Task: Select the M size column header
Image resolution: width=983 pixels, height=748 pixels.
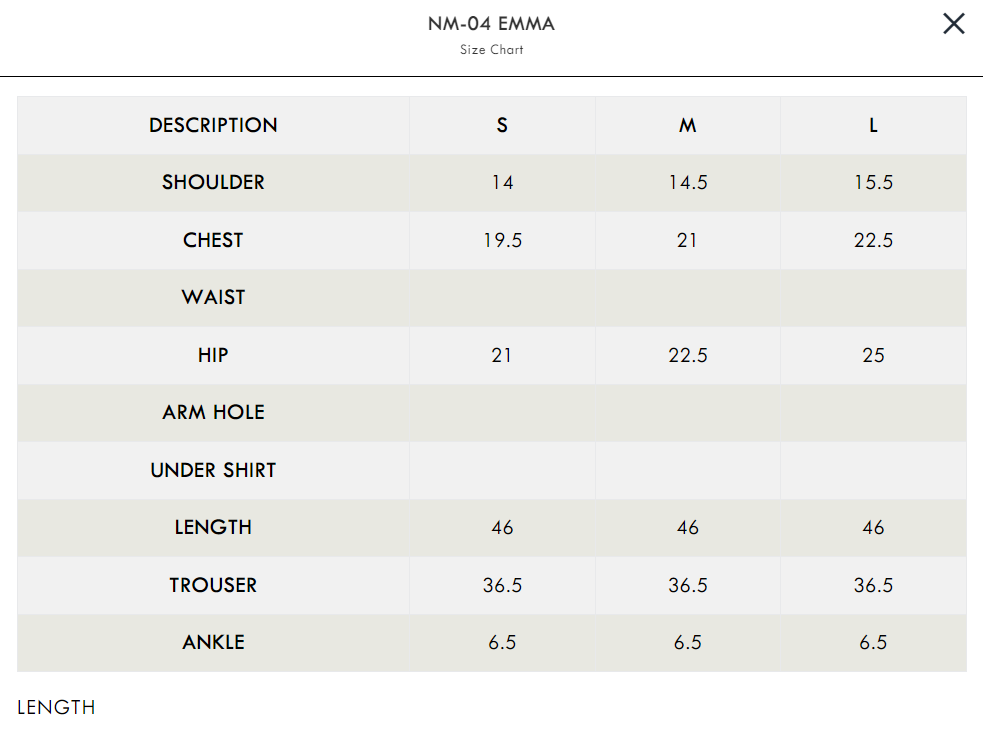Action: click(x=687, y=125)
